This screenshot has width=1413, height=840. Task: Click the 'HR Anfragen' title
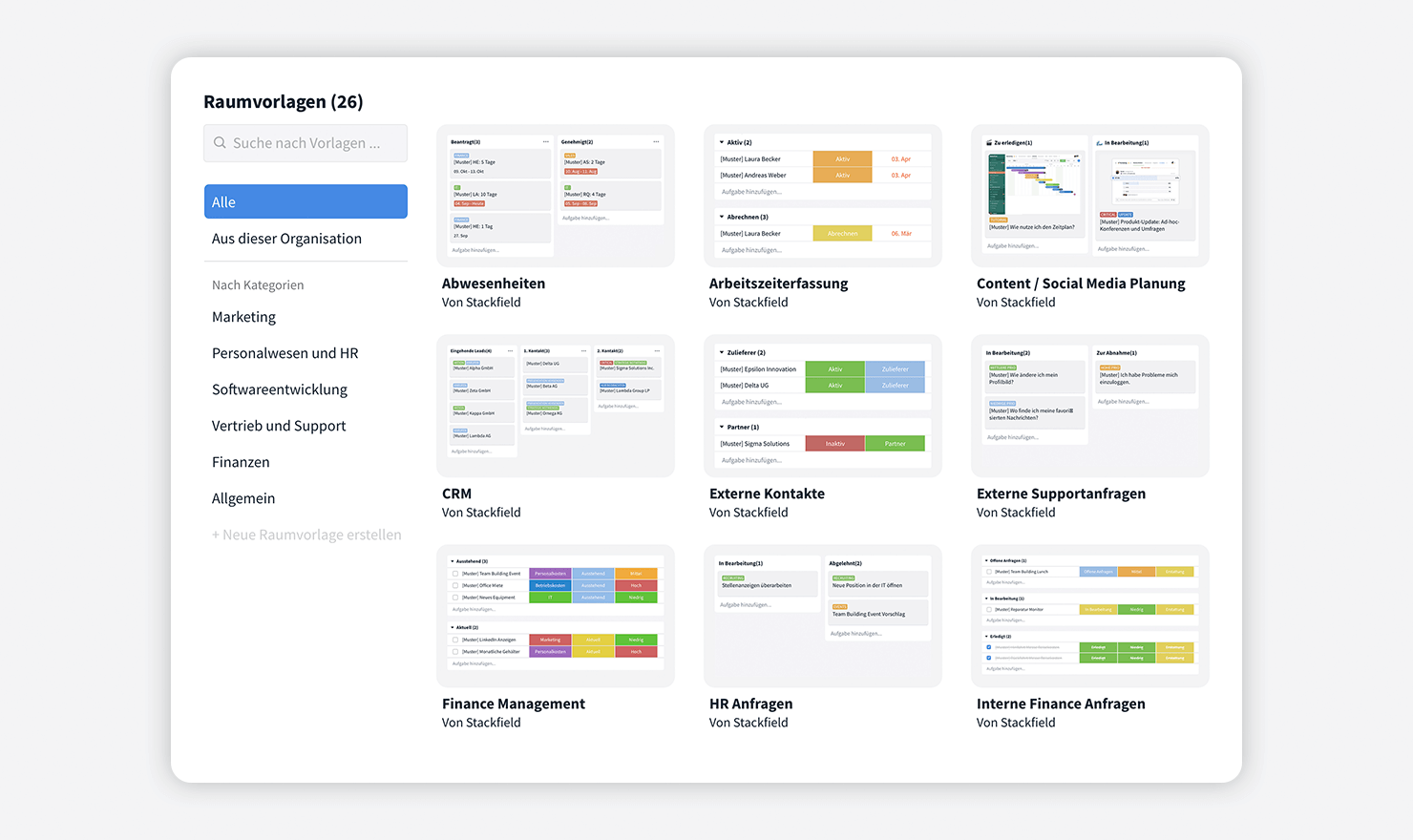pyautogui.click(x=750, y=703)
